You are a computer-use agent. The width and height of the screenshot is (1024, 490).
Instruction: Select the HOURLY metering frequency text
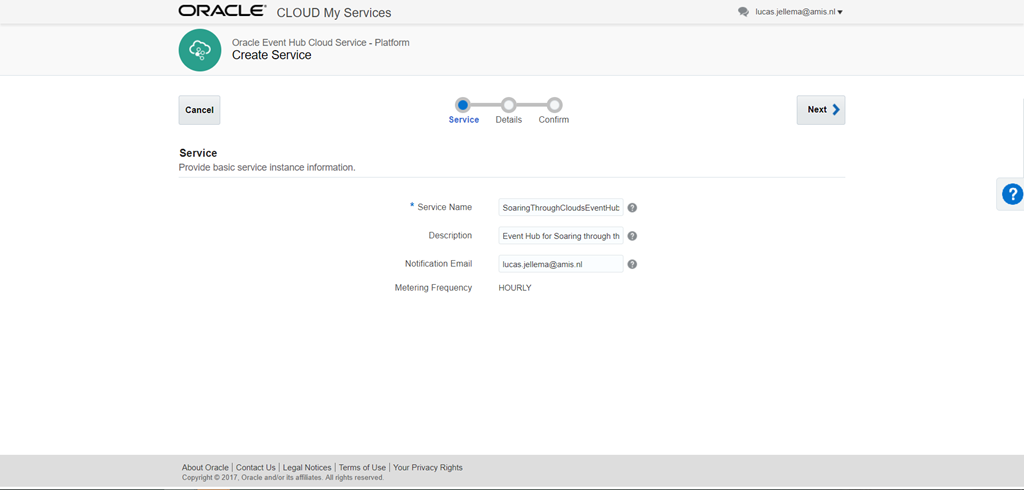pyautogui.click(x=515, y=287)
